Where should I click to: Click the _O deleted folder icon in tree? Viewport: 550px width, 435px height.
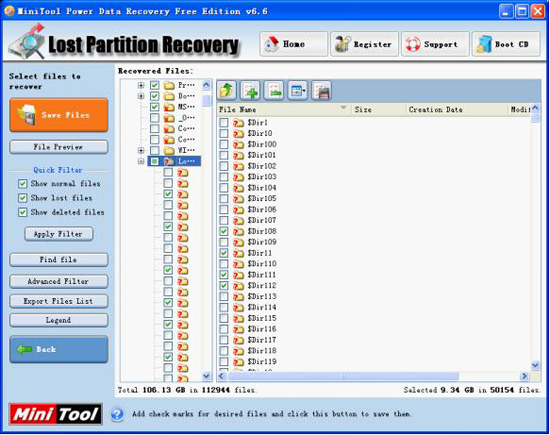coord(169,118)
